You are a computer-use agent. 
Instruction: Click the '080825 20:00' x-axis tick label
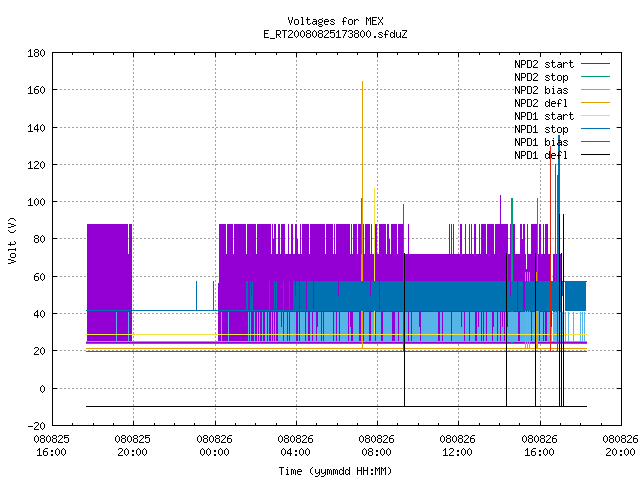coord(133,446)
